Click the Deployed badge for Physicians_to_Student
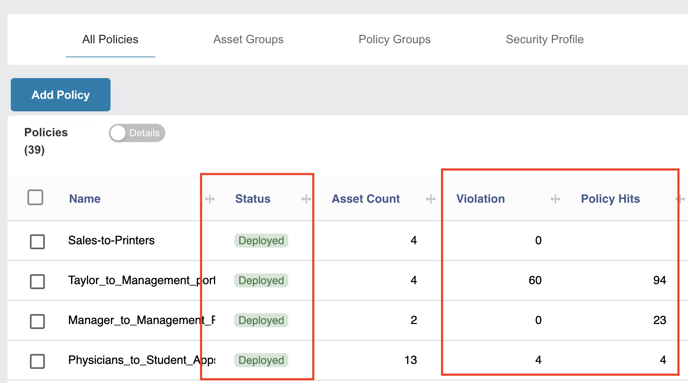 (x=261, y=360)
